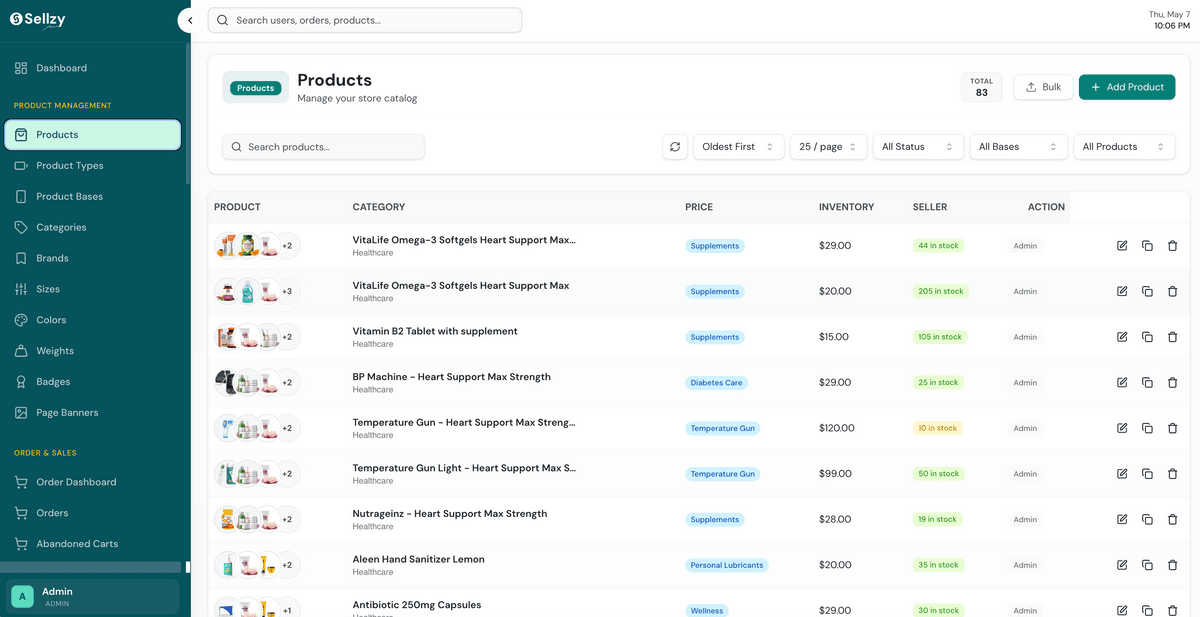This screenshot has height=617, width=1200.
Task: Click the Sellzy logo icon
Action: tap(16, 19)
